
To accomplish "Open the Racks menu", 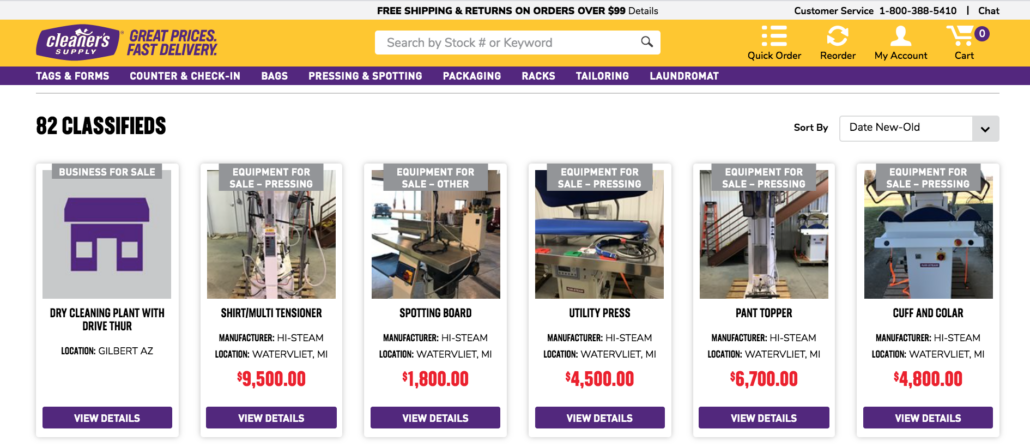I will click(538, 76).
